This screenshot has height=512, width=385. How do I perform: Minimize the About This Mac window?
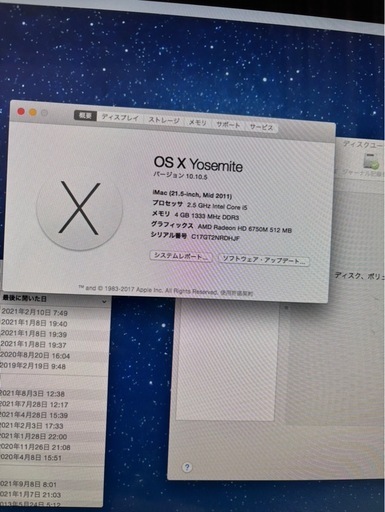33,112
